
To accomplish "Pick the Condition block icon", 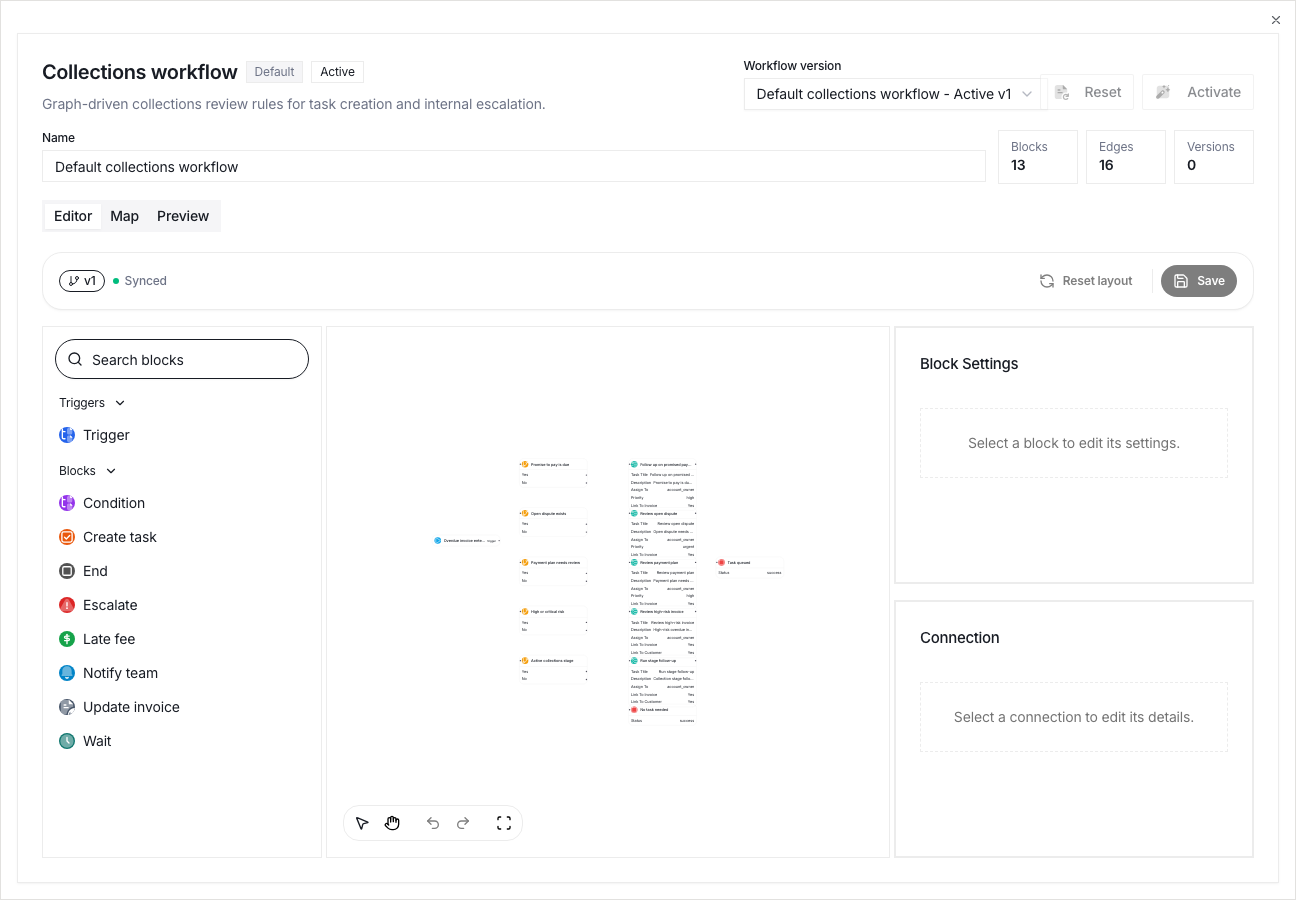I will (x=67, y=503).
